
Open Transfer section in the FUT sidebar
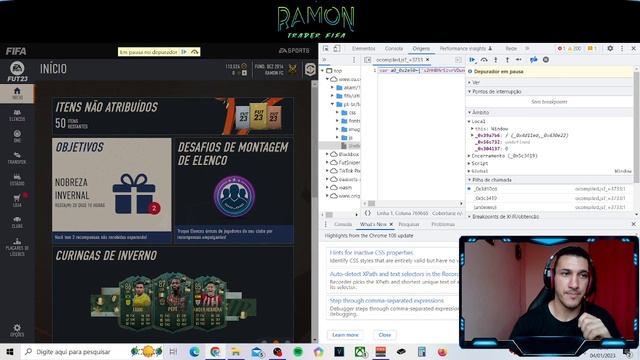click(x=17, y=158)
